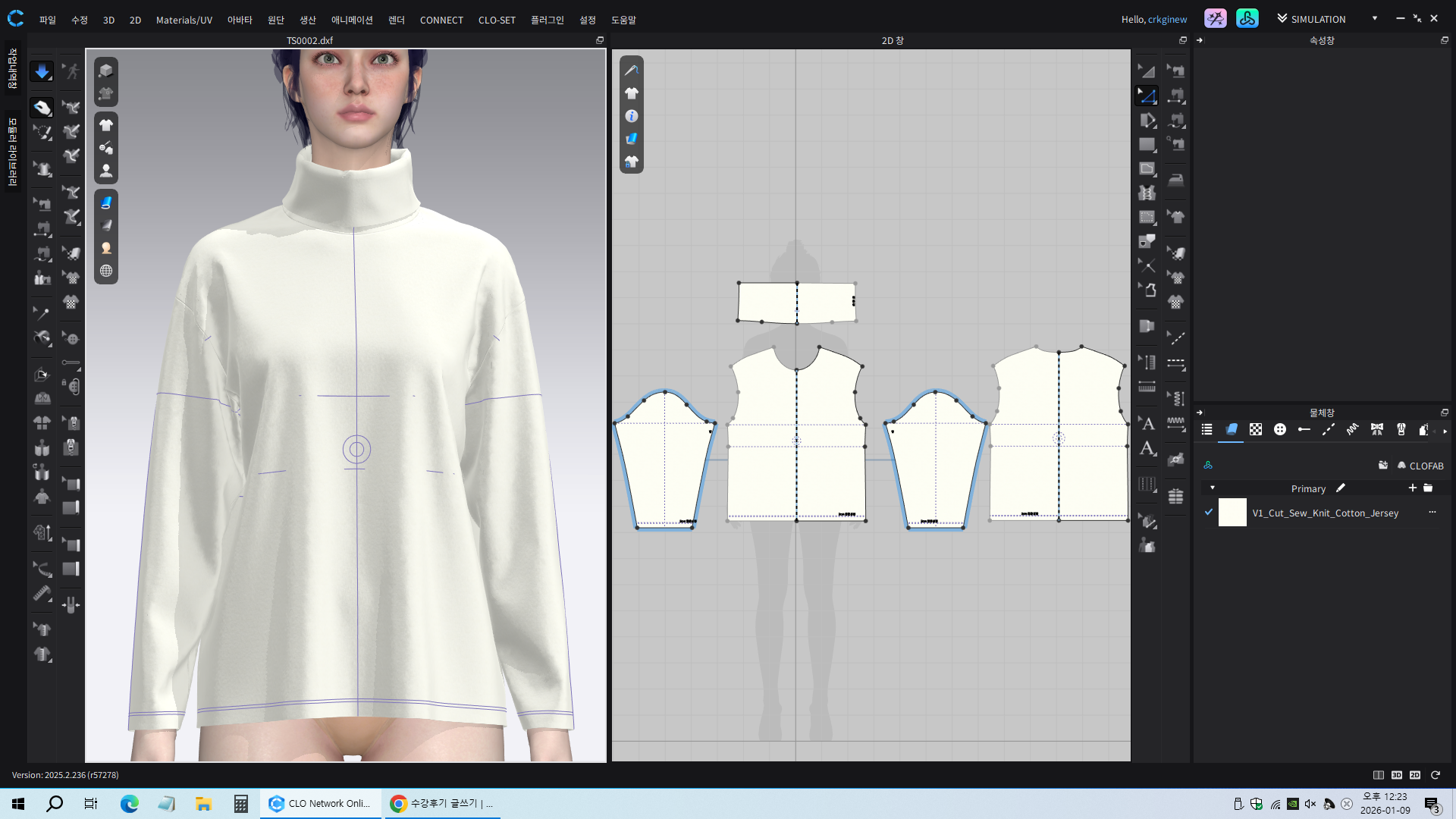The height and width of the screenshot is (819, 1456).
Task: Select the Edit Pattern tool in 2D toolbar
Action: [1147, 96]
